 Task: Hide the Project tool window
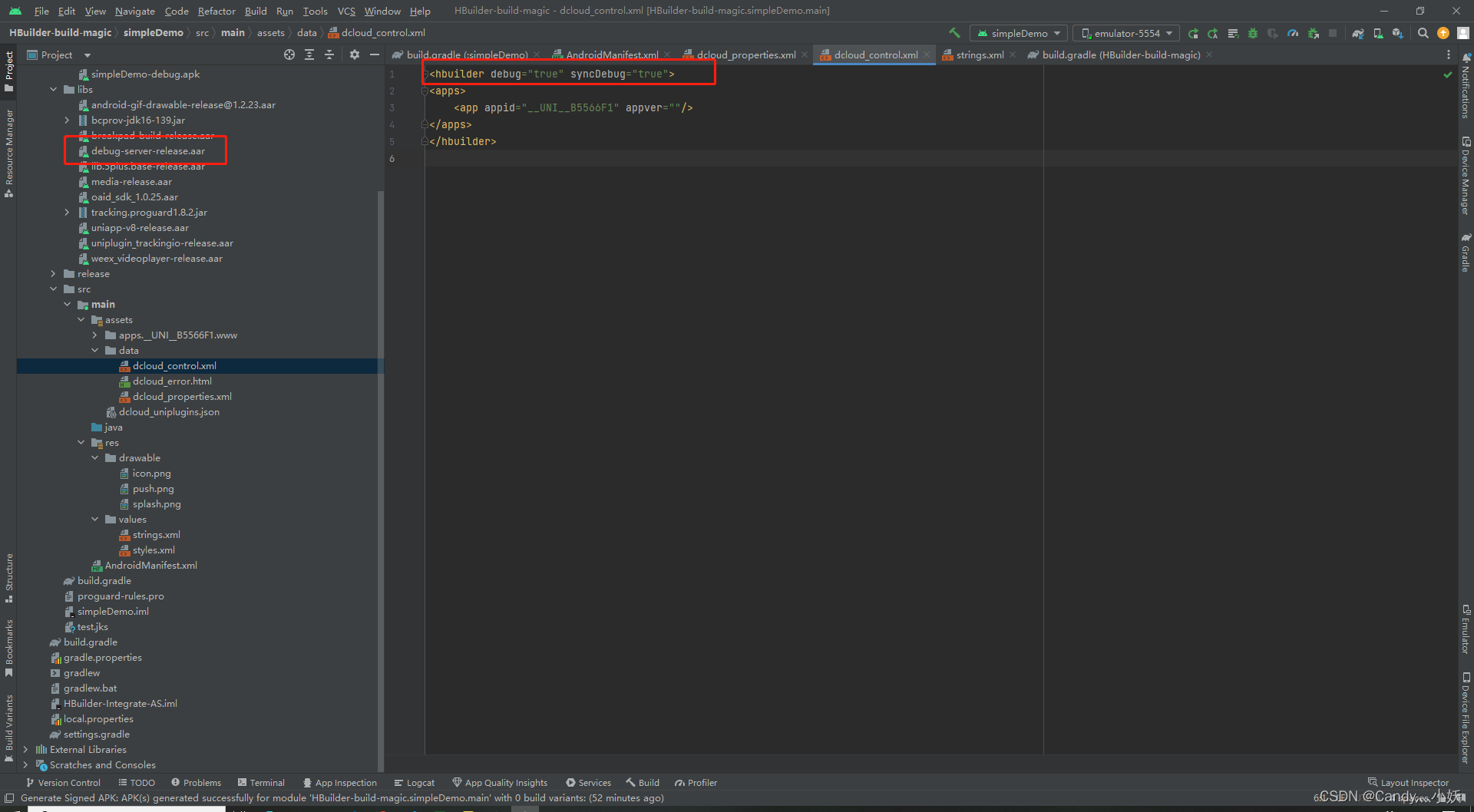tap(375, 54)
